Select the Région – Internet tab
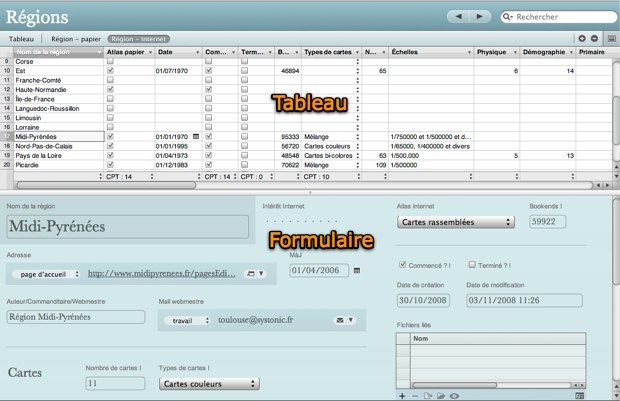The image size is (620, 401). click(x=138, y=39)
